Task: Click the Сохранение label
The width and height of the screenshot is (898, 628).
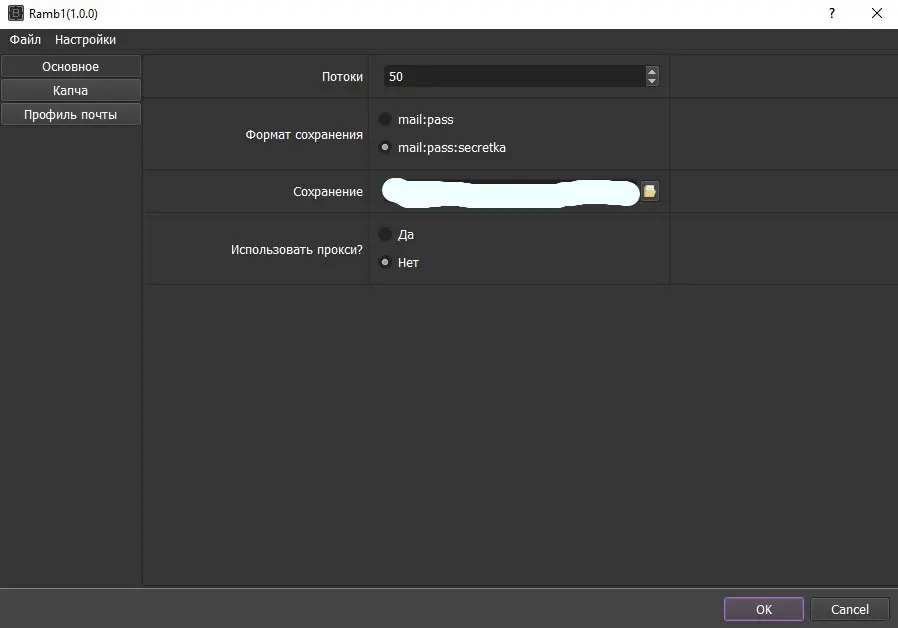Action: (x=328, y=192)
